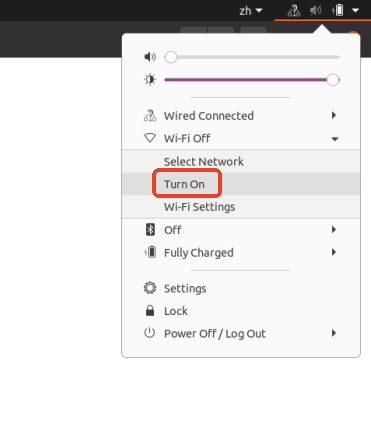Click the speaker icon beside volume slider
Image resolution: width=371 pixels, height=424 pixels.
[x=150, y=57]
